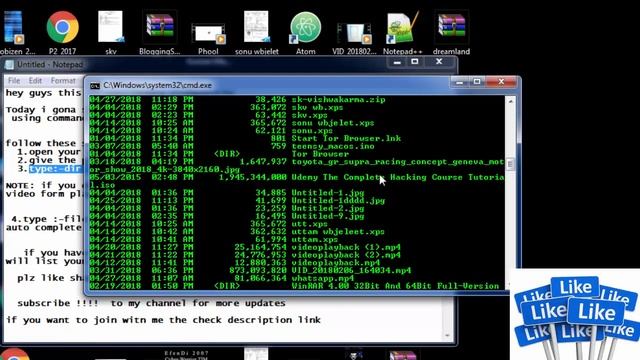Screen dimensions: 640x360
Task: Click the 'check description link' line in Notepad
Action: 163,320
